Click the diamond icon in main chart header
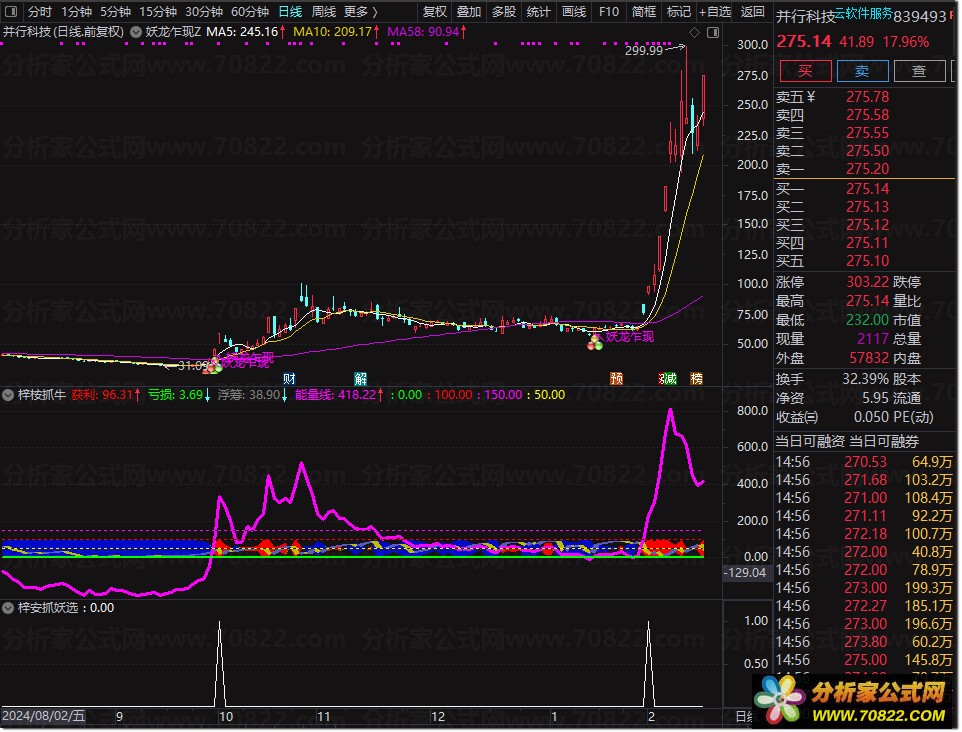Screen dimensions: 962x732 point(694,32)
